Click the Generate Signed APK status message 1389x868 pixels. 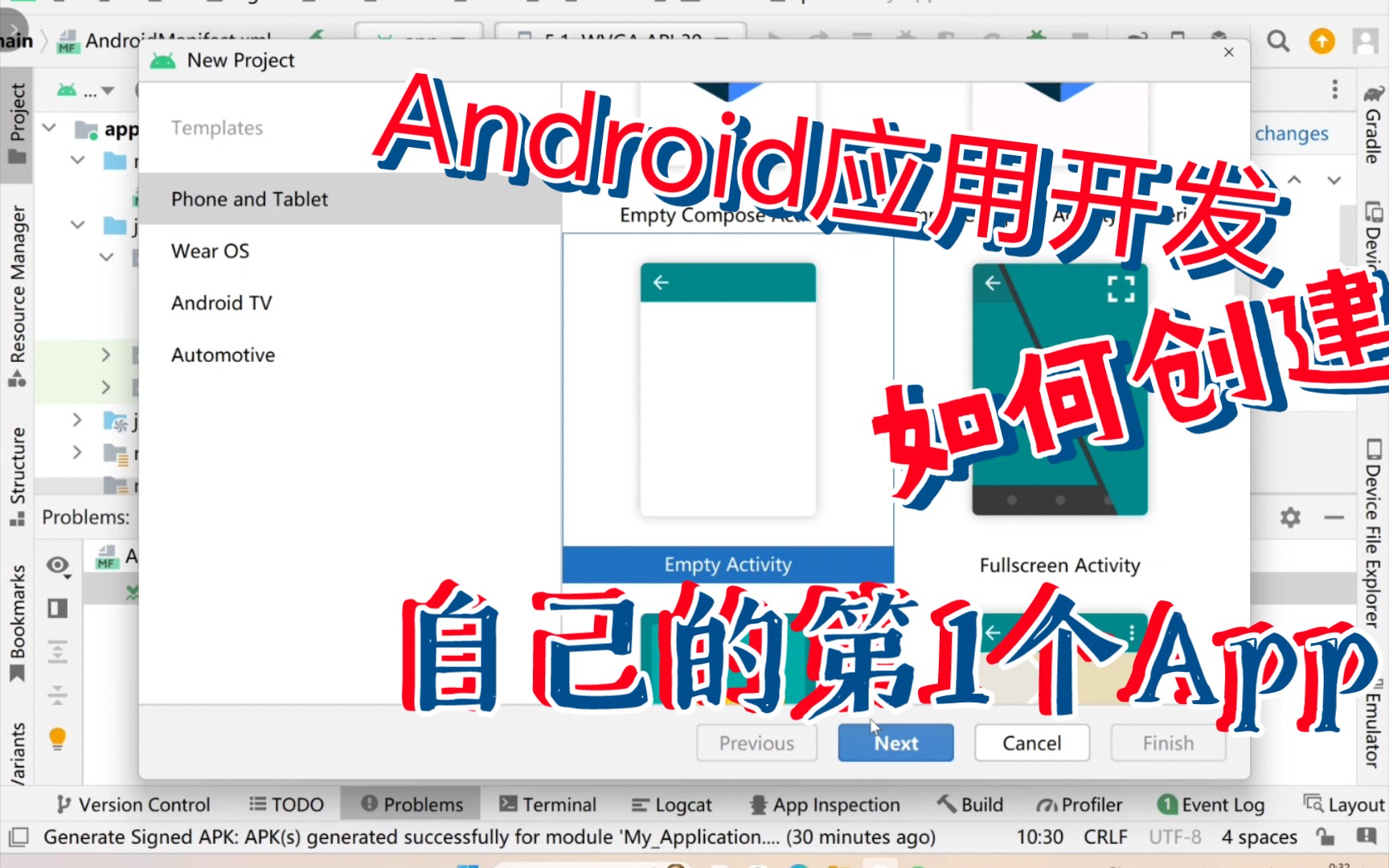click(x=489, y=837)
